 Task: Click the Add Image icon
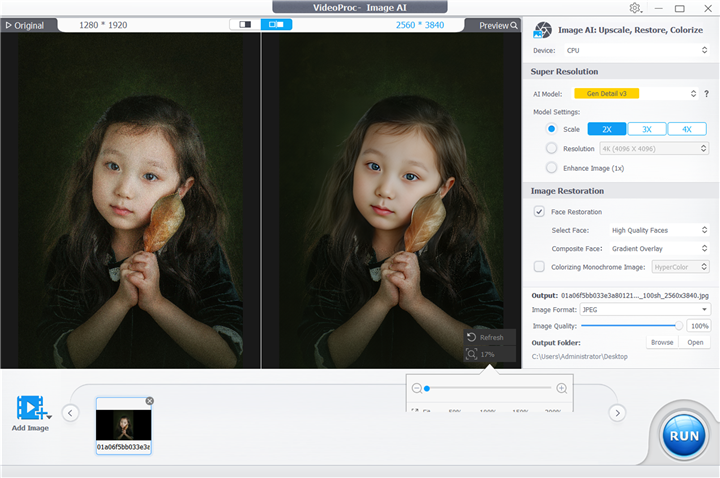[x=31, y=408]
